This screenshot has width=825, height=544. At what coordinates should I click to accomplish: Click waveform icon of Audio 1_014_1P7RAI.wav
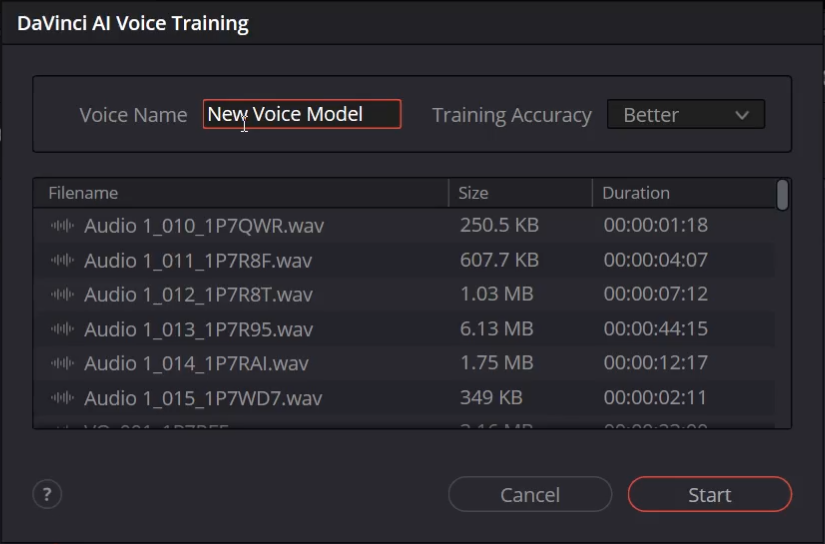[62, 363]
